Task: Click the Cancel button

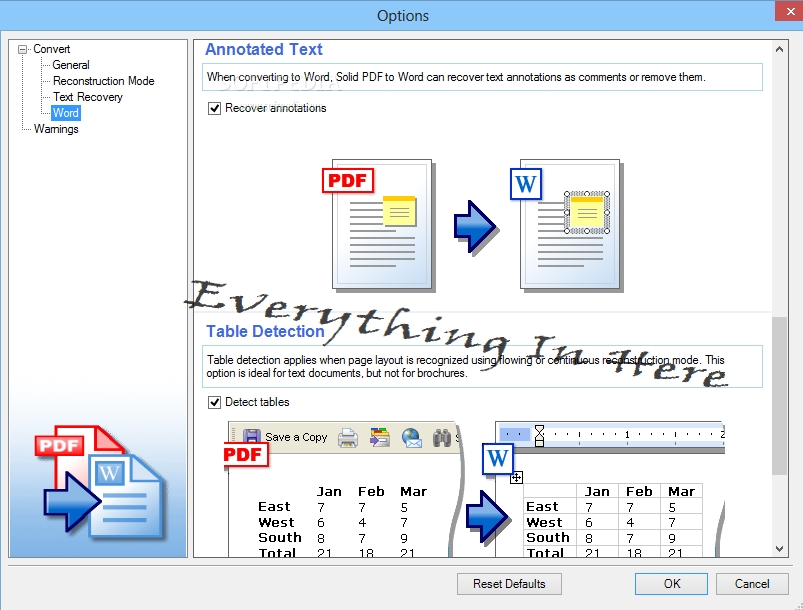Action: coord(752,584)
